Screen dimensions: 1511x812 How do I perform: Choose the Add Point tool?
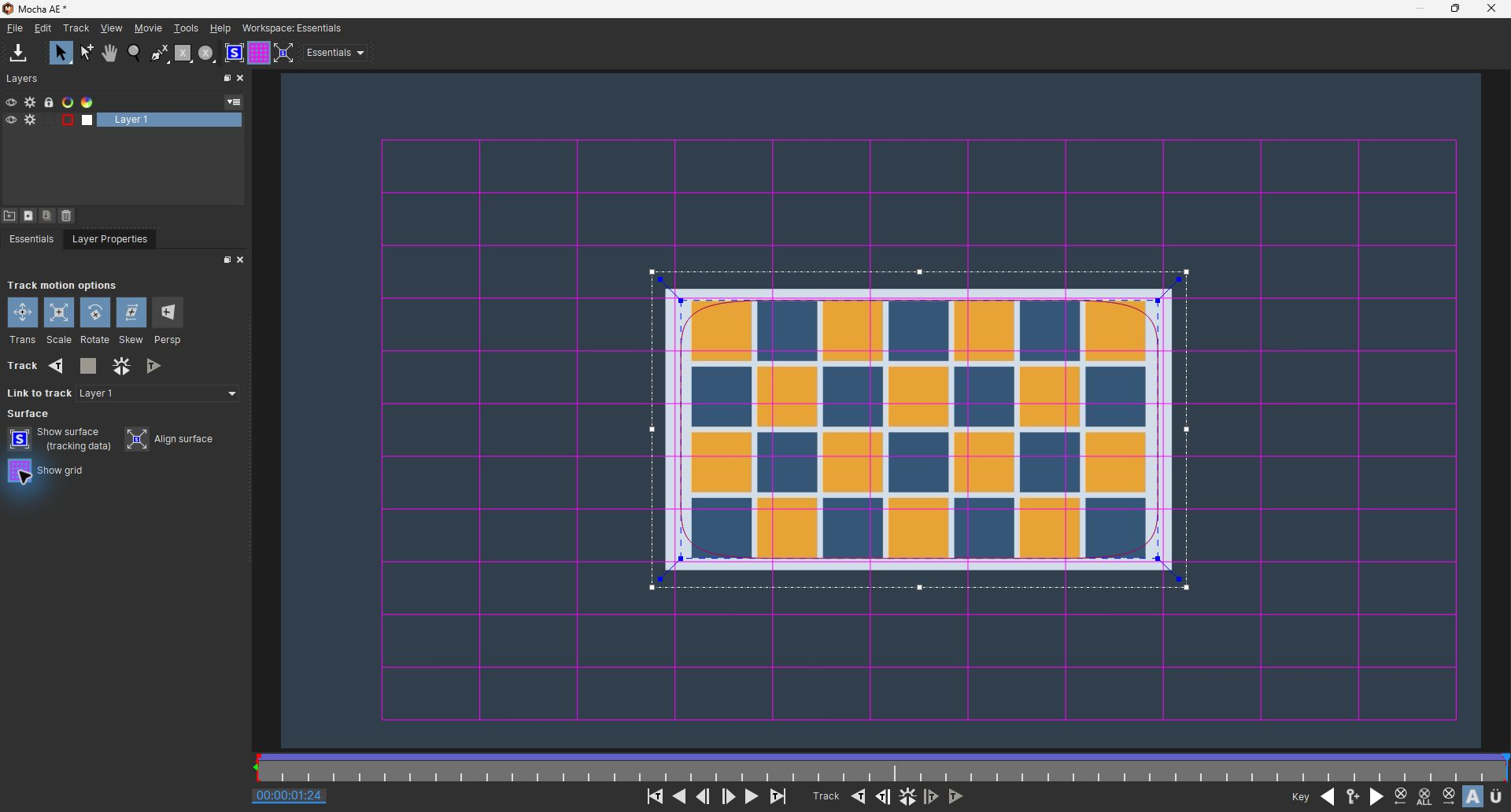pos(87,53)
